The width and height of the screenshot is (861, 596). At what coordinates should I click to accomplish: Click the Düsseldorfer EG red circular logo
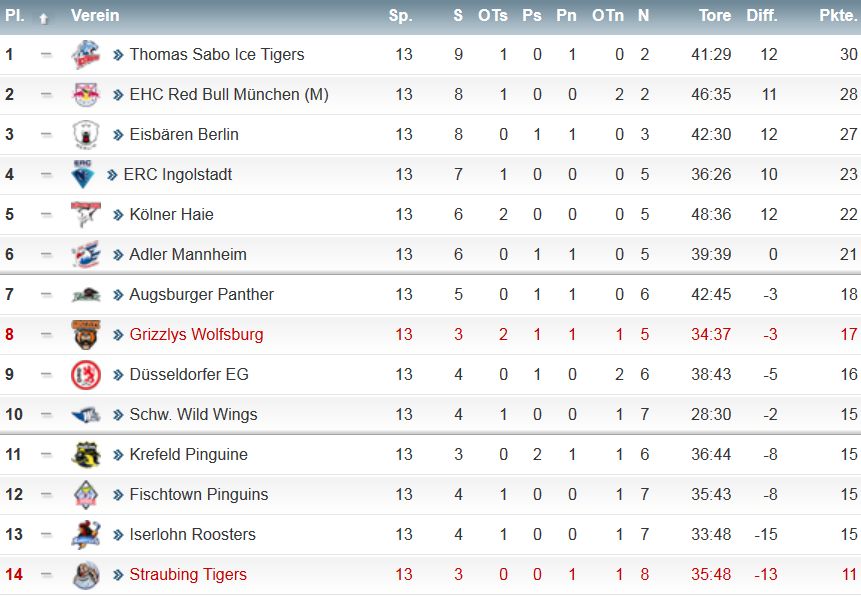pyautogui.click(x=86, y=375)
